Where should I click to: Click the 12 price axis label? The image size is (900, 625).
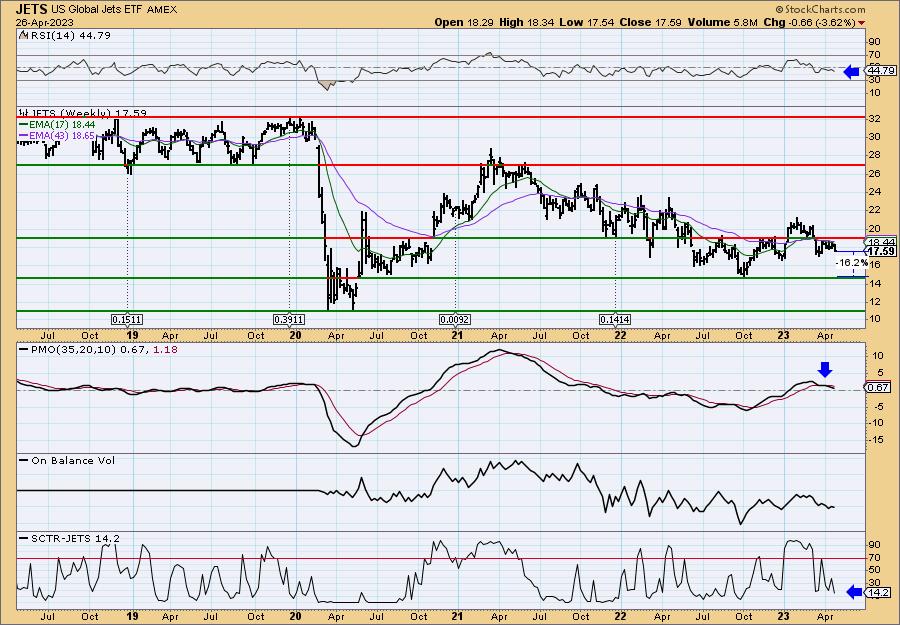click(x=875, y=301)
